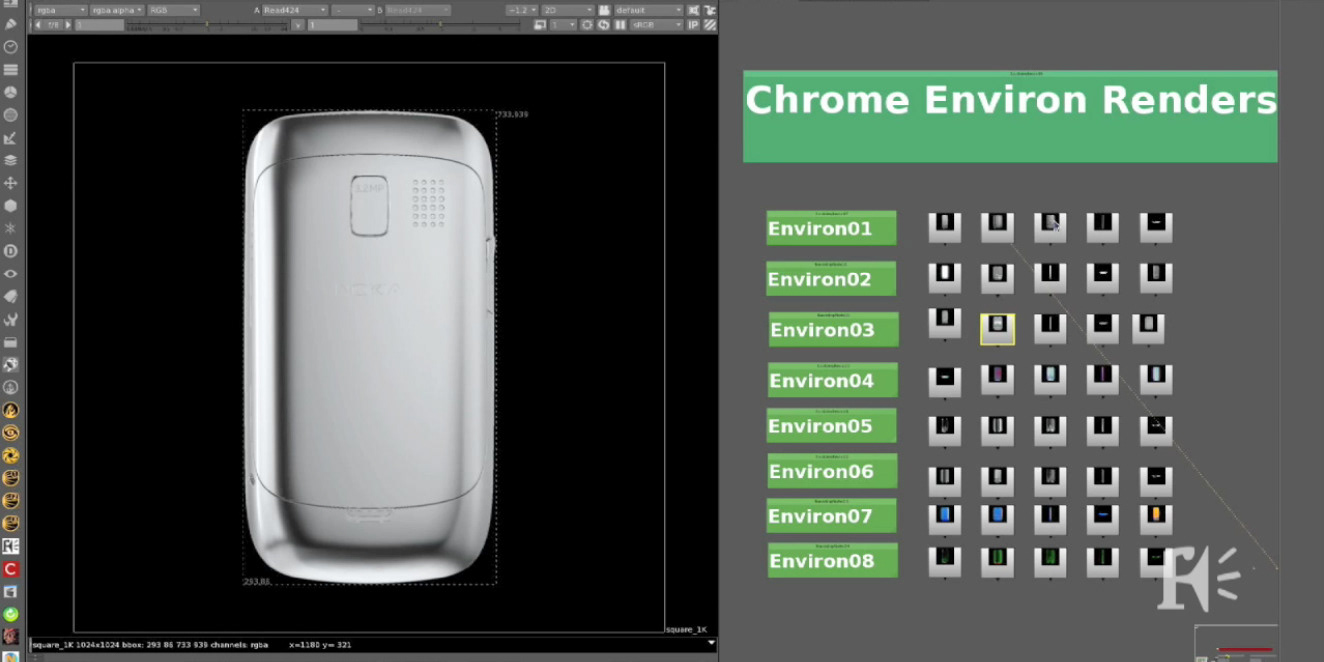Screen dimensions: 1324x662
Task: Open the Transform nodes menu (four-arrow icon)
Action: 11,183
